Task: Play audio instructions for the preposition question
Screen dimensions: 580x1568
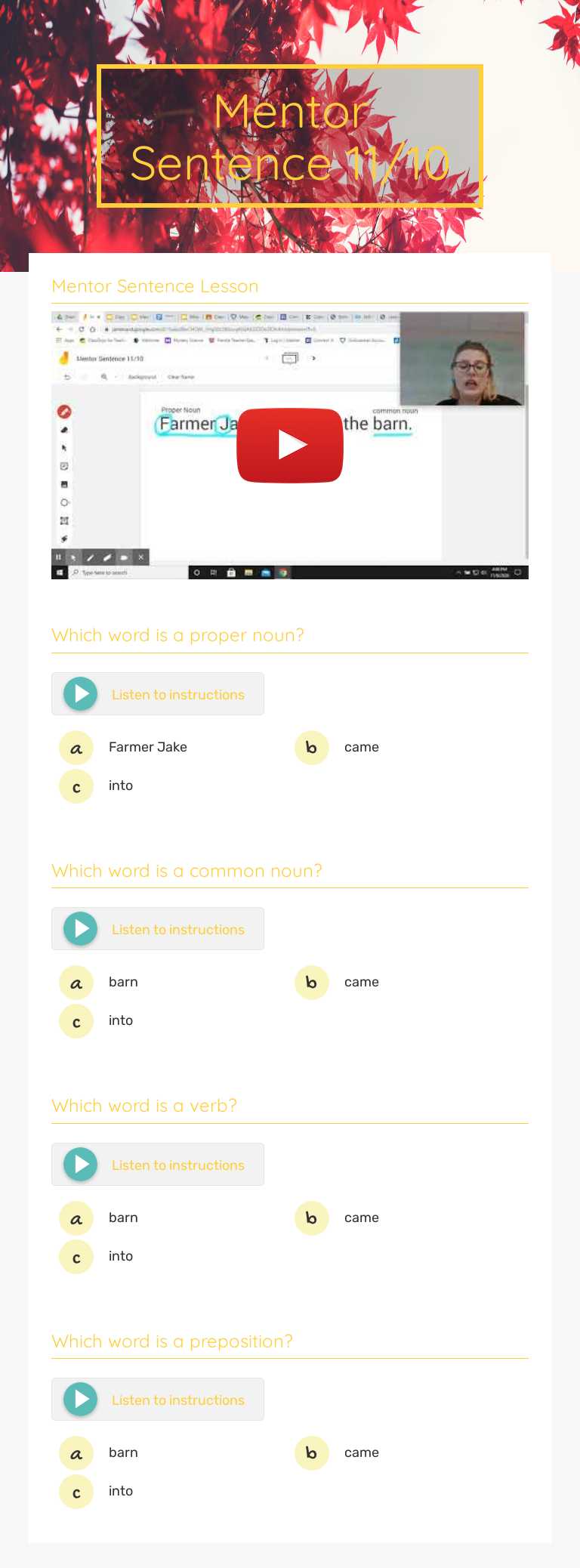Action: tap(81, 1399)
